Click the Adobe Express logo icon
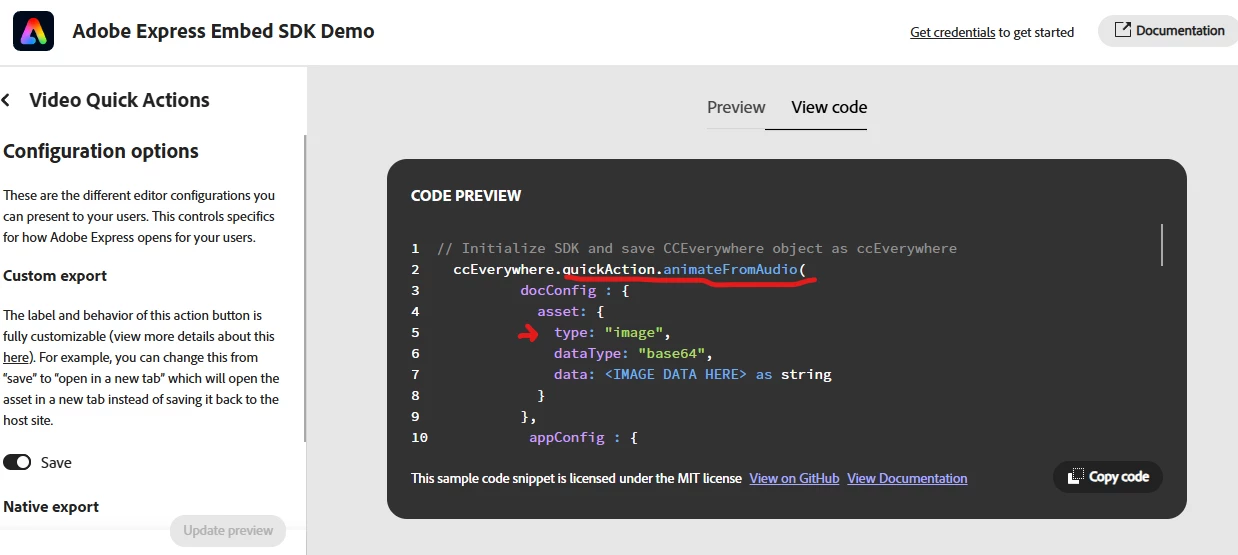This screenshot has width=1238, height=555. [x=34, y=31]
